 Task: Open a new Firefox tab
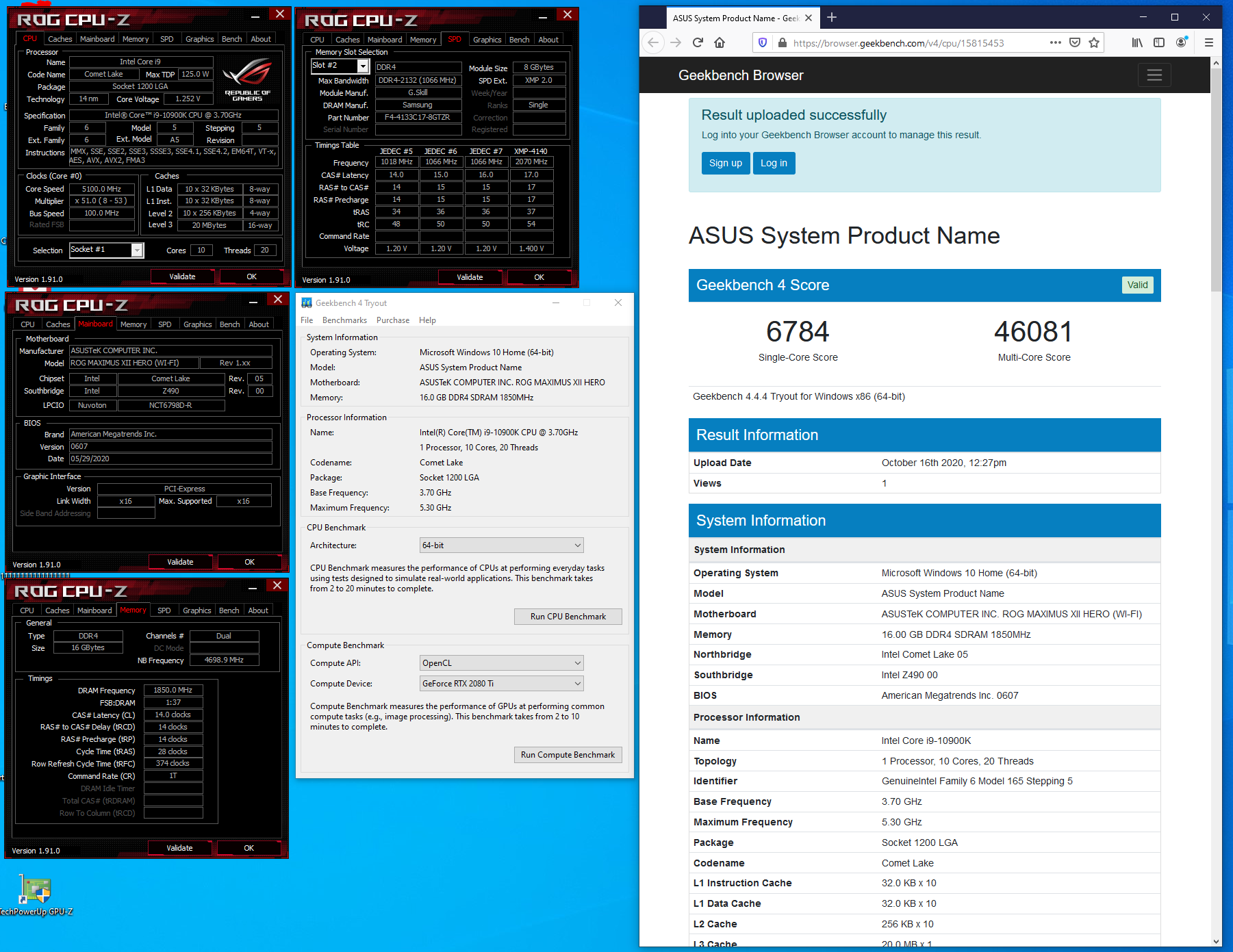(832, 18)
